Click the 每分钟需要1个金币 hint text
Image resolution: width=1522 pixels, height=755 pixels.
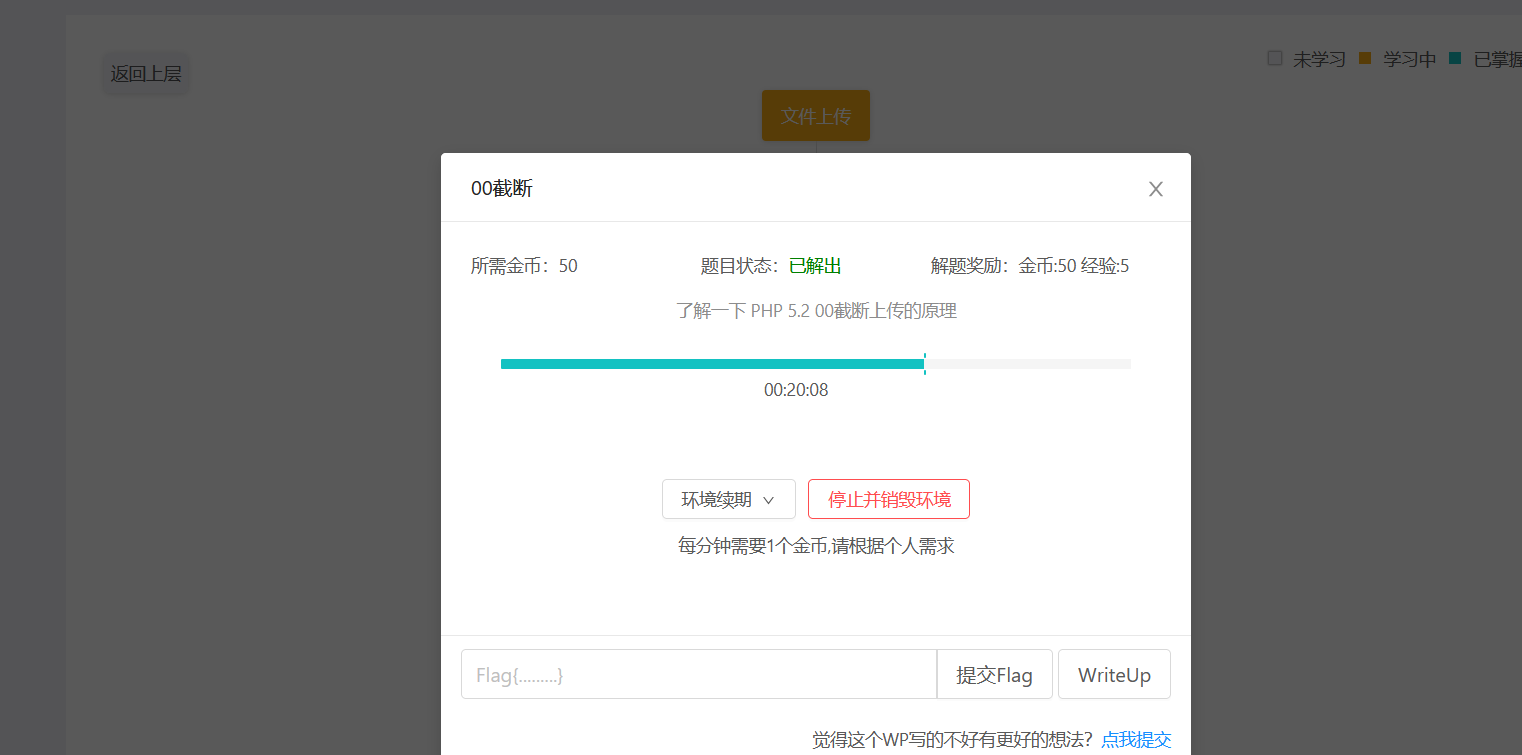[x=816, y=547]
